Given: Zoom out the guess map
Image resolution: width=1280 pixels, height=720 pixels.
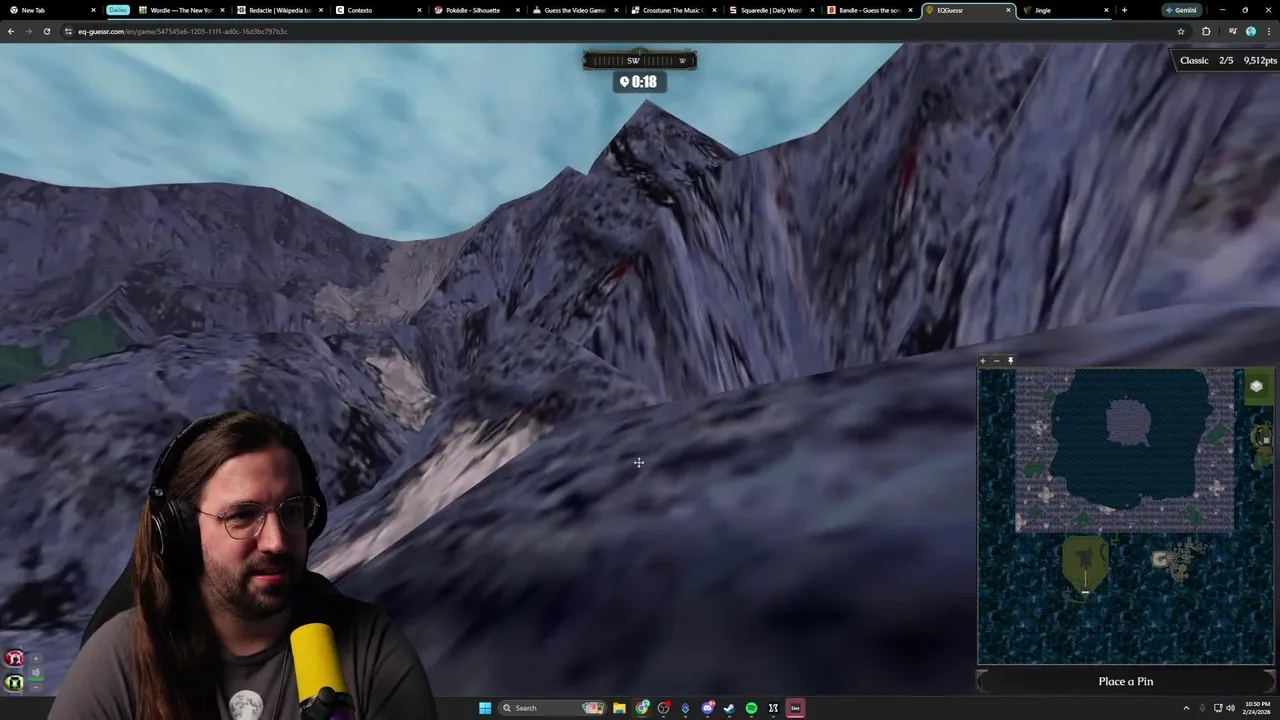Looking at the screenshot, I should (996, 360).
